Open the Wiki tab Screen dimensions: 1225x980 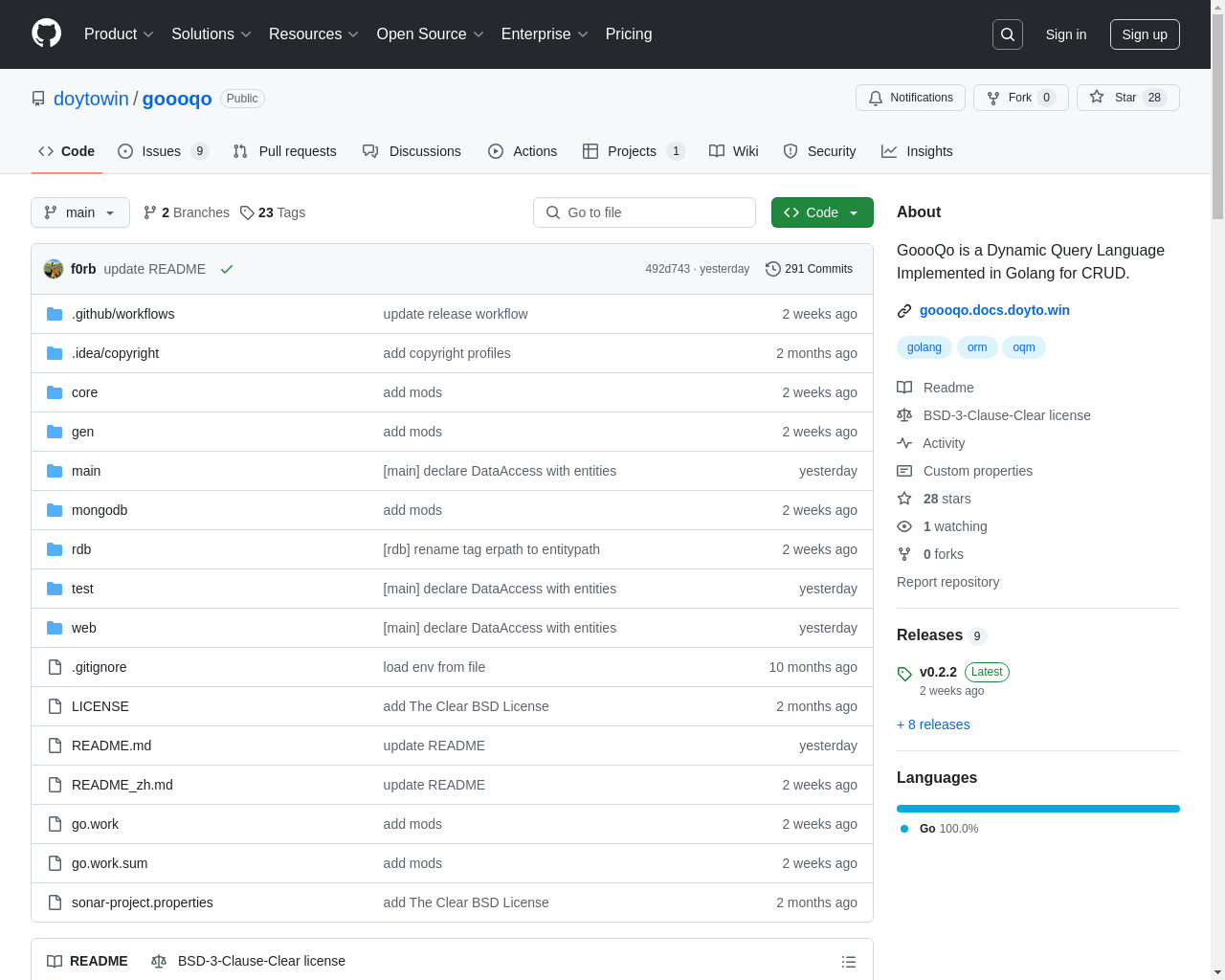click(734, 151)
